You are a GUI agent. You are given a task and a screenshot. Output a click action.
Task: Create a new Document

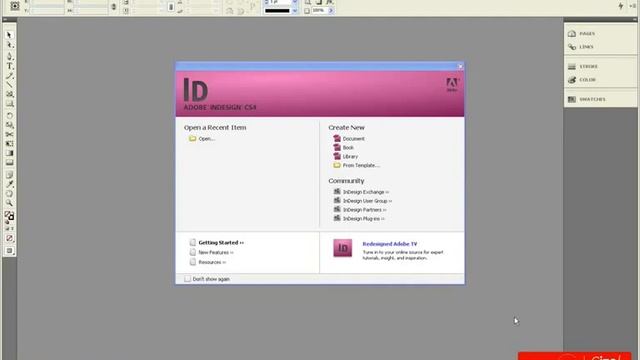pyautogui.click(x=349, y=139)
